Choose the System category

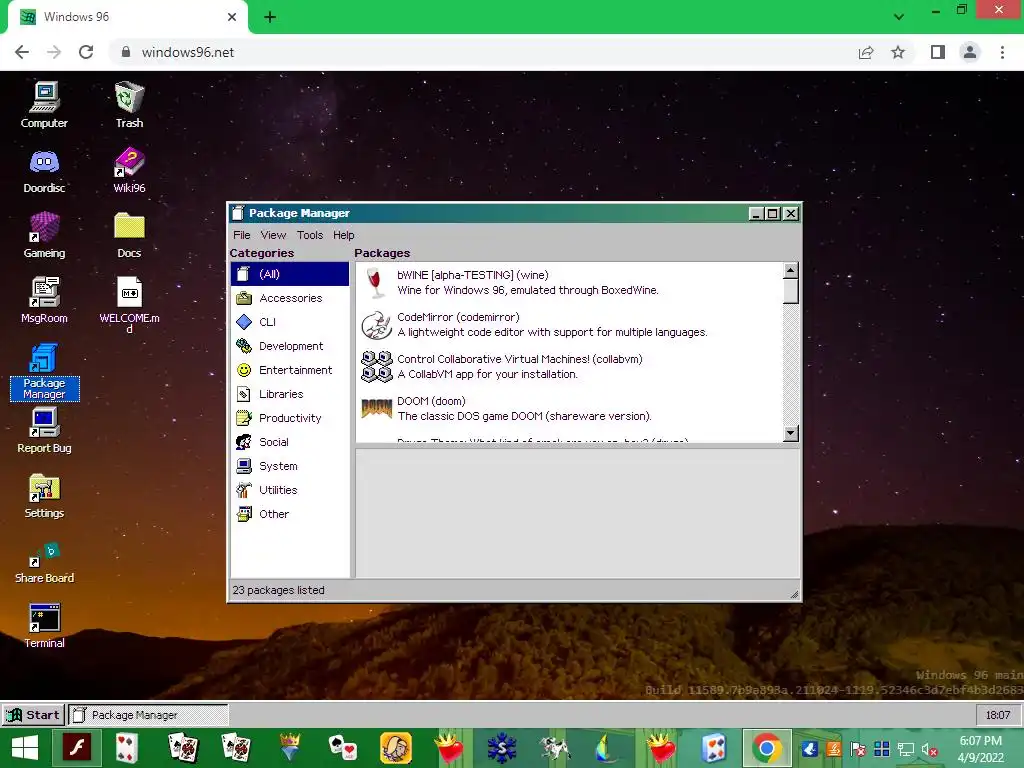point(290,466)
